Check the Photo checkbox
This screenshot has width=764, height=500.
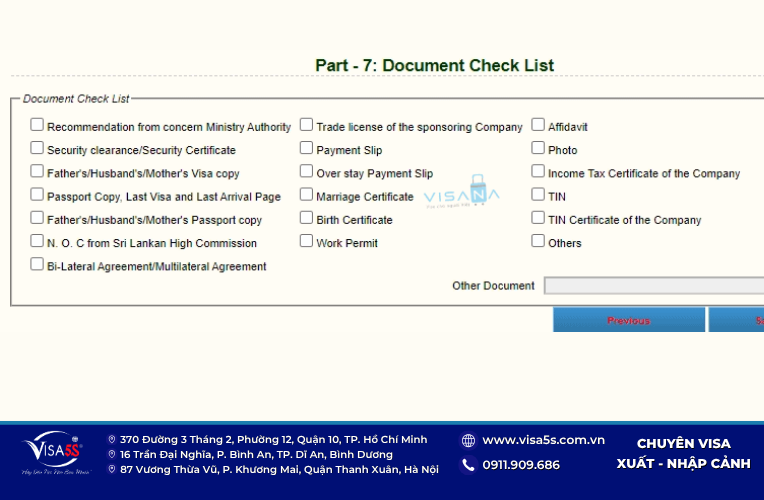(538, 148)
